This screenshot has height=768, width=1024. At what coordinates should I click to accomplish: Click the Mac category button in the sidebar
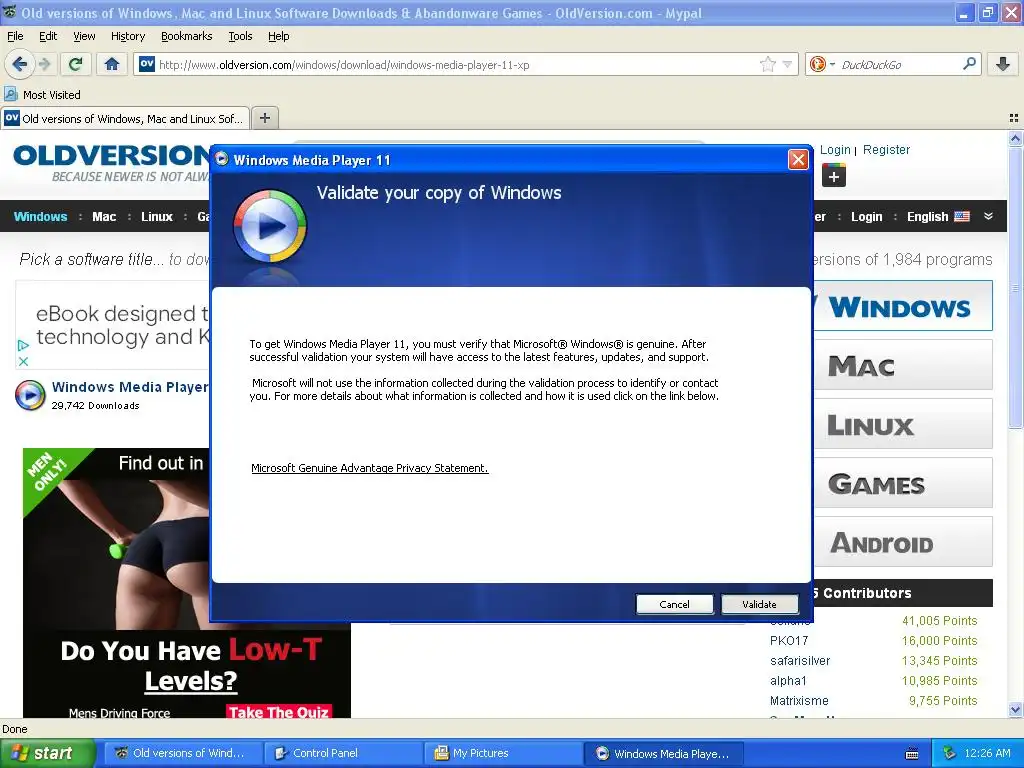[903, 365]
